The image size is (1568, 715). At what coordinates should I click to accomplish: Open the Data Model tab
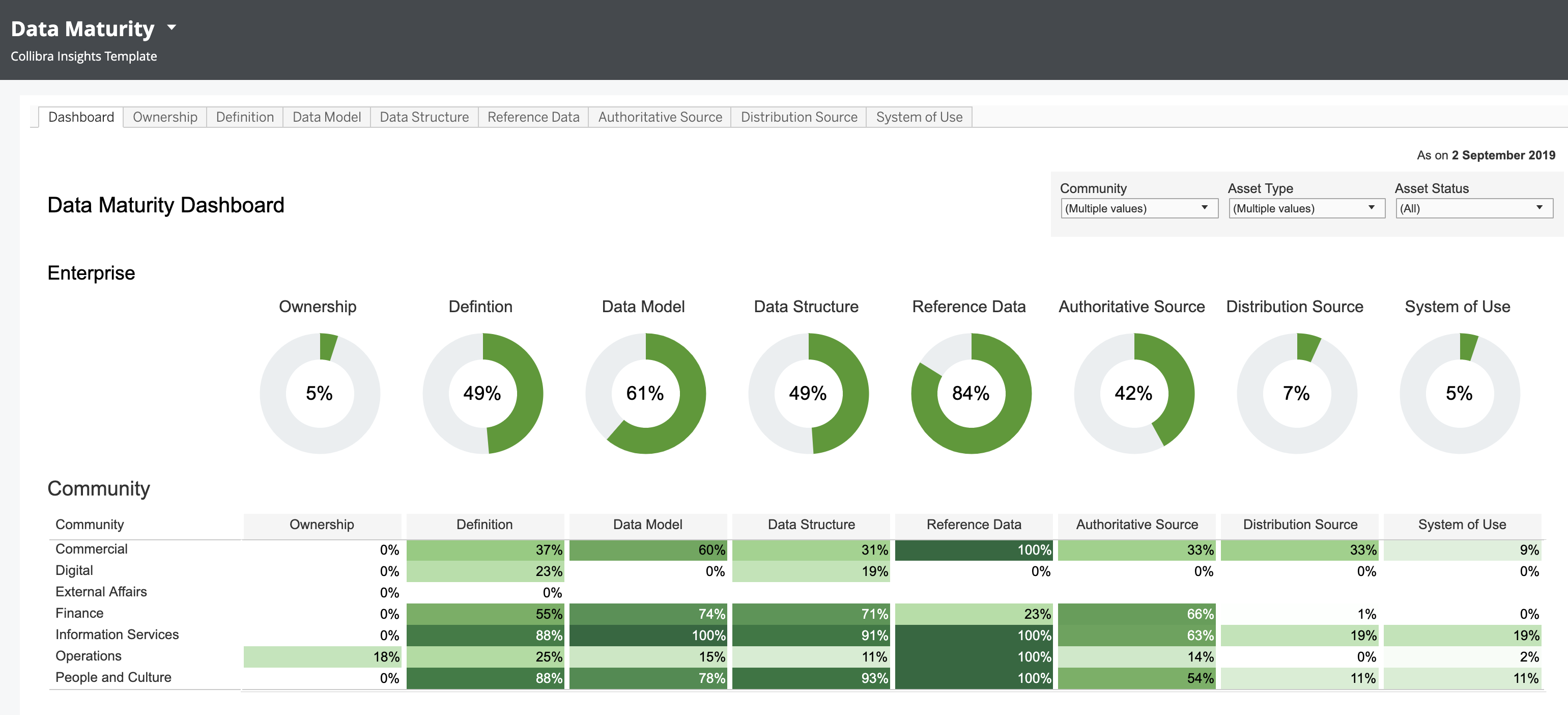[x=326, y=117]
